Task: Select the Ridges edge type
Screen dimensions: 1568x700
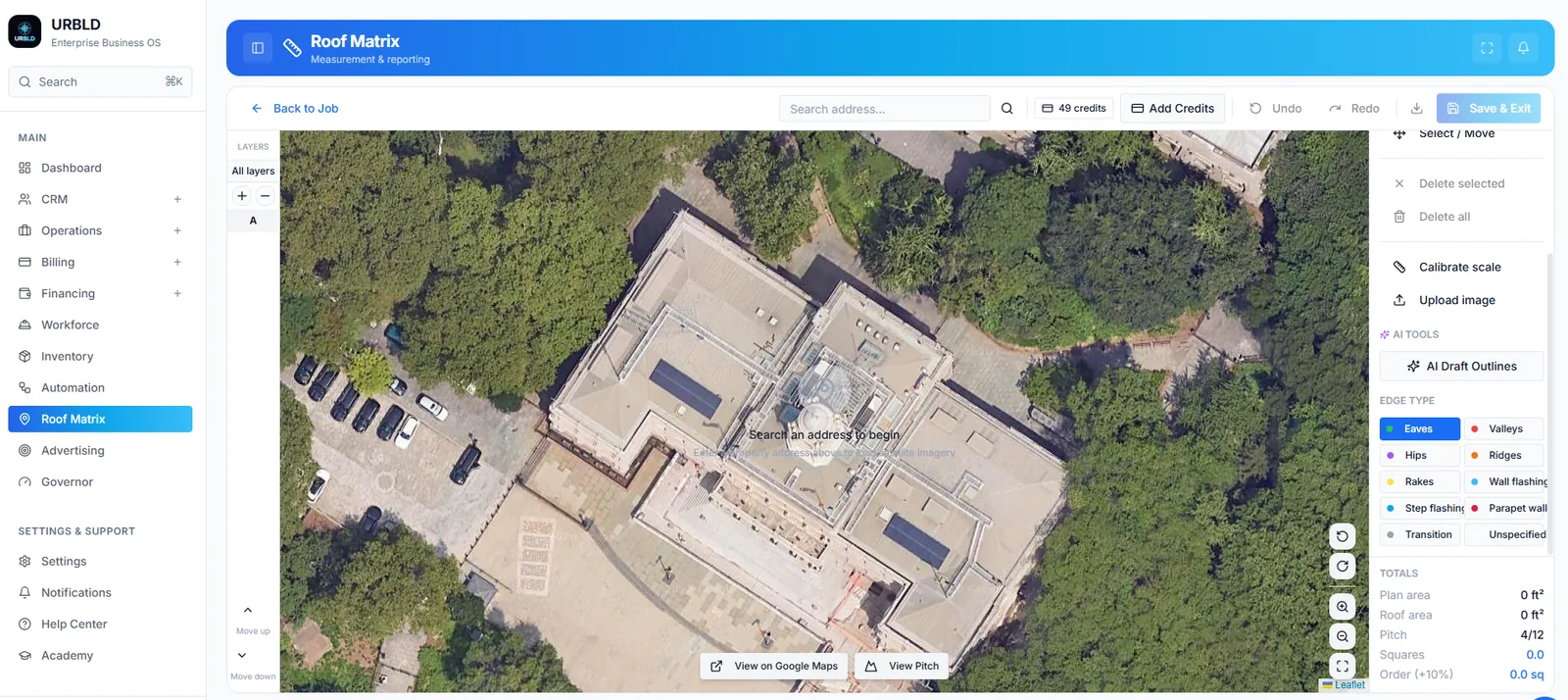Action: (1504, 455)
